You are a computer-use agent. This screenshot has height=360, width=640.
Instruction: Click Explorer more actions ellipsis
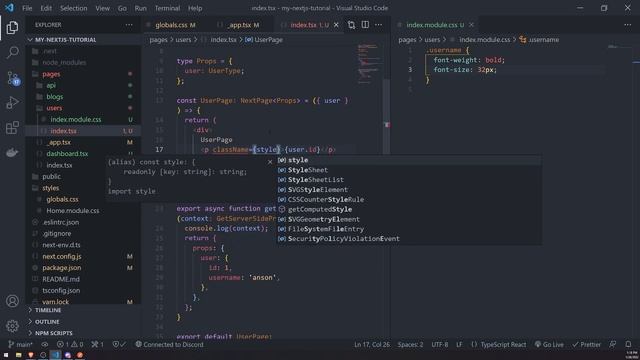coord(129,25)
